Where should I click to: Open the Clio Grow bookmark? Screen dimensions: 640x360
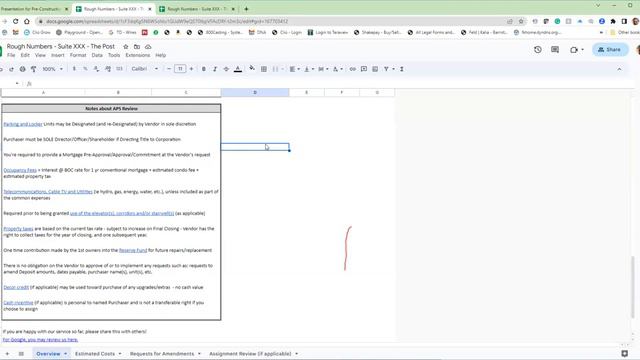[x=37, y=32]
